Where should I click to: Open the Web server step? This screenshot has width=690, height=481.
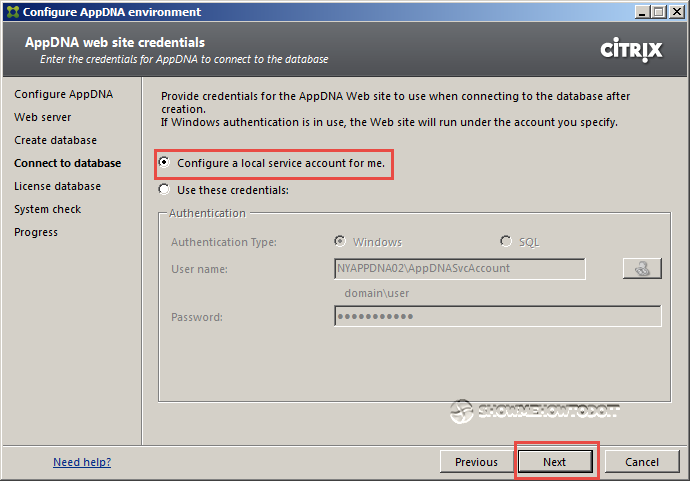[x=42, y=117]
